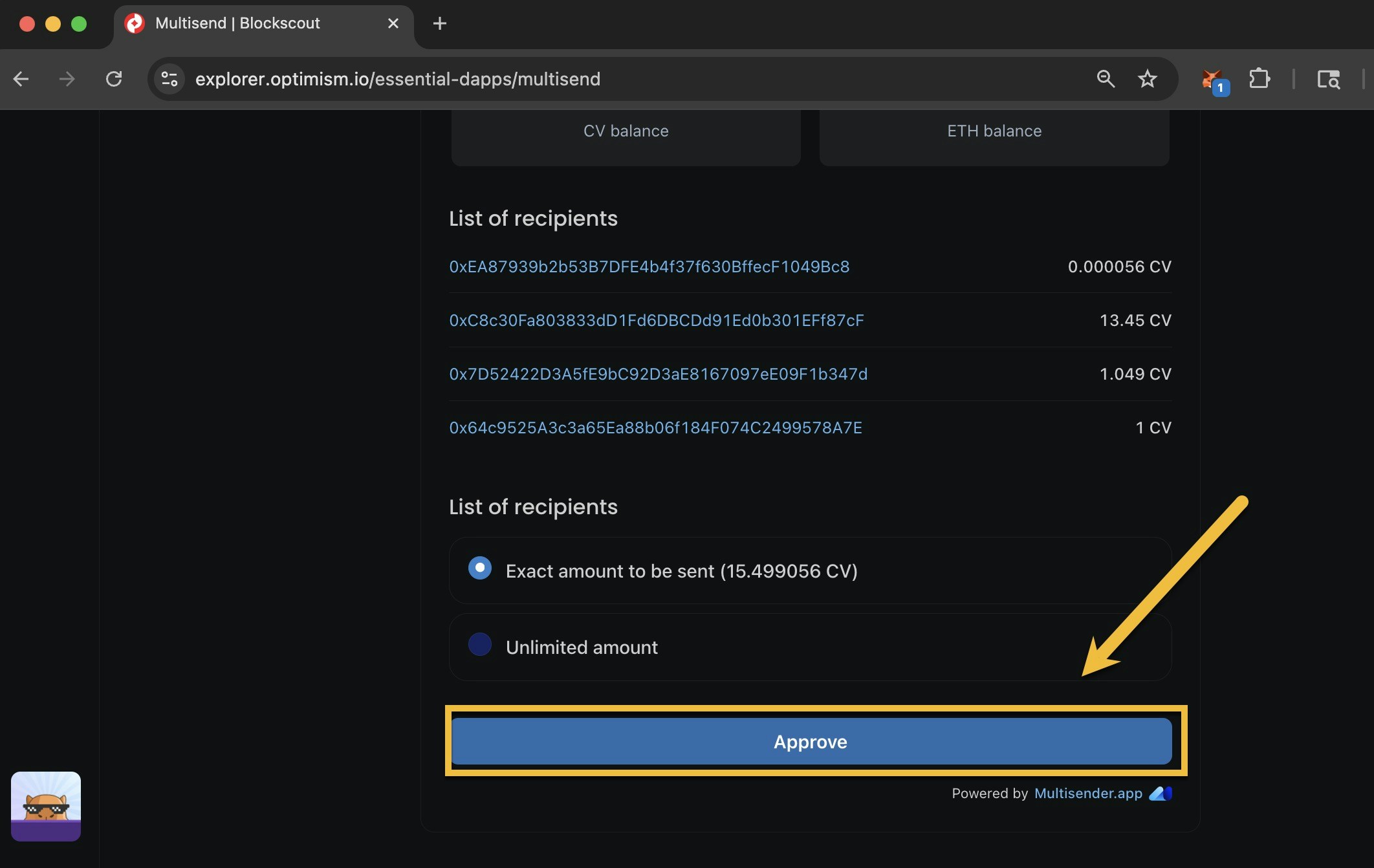The height and width of the screenshot is (868, 1374).
Task: Open find-in-page with the magnifier icon
Action: tap(1106, 79)
